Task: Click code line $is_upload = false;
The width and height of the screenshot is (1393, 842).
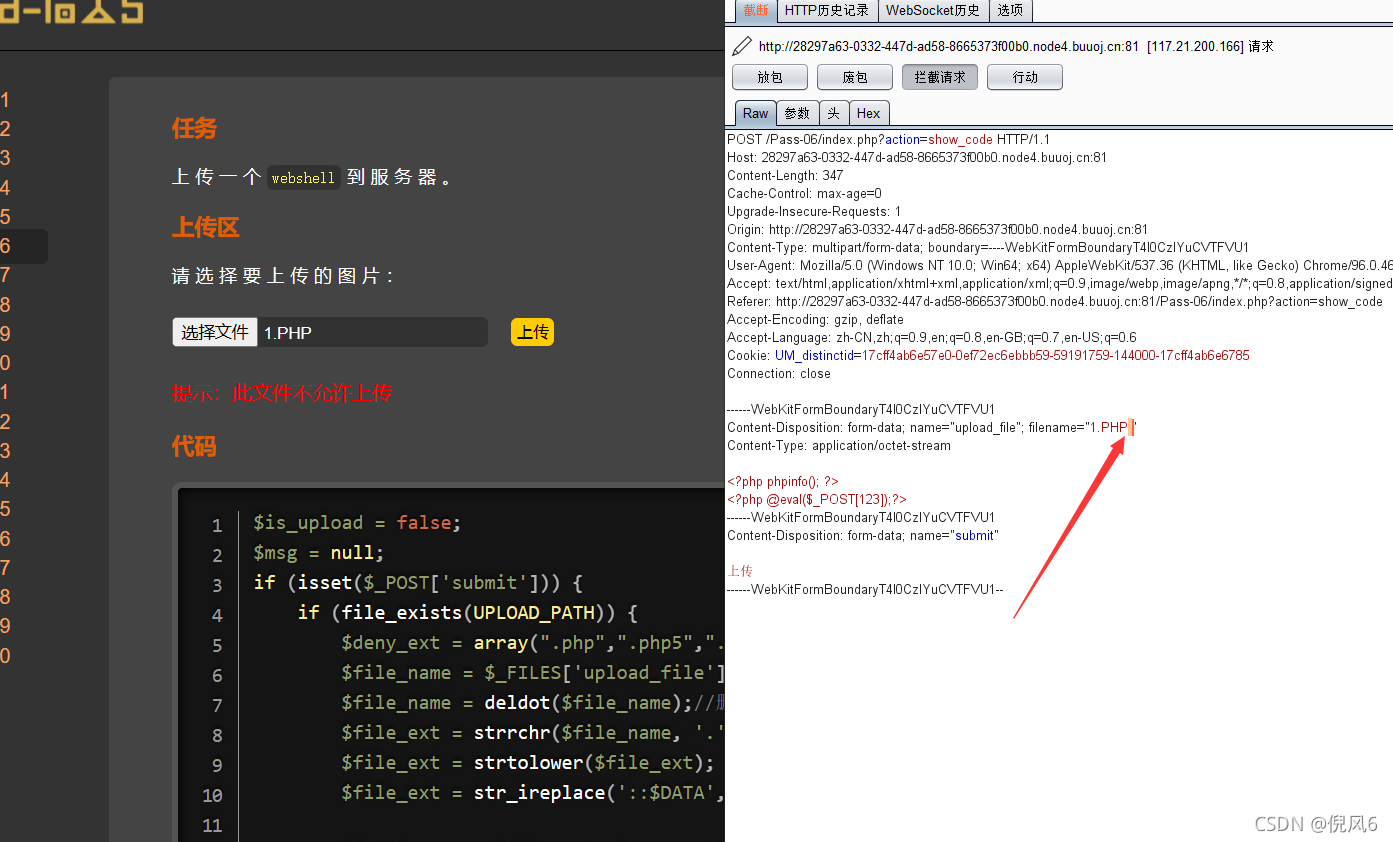Action: point(357,523)
